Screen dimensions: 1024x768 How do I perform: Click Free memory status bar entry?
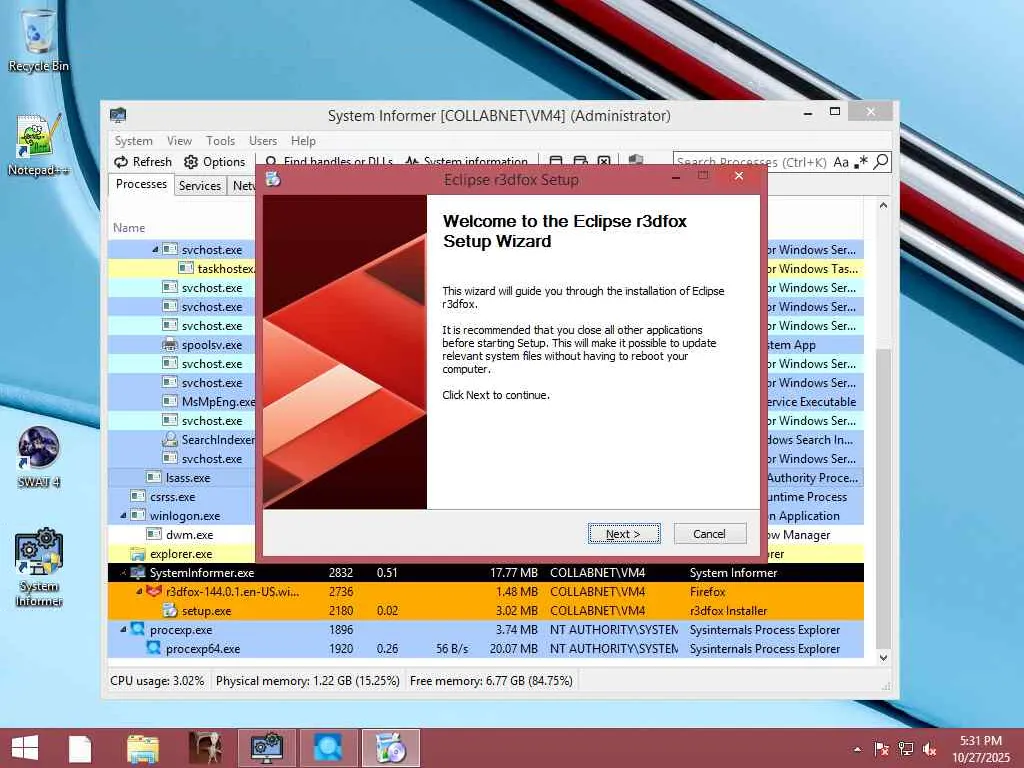(491, 680)
